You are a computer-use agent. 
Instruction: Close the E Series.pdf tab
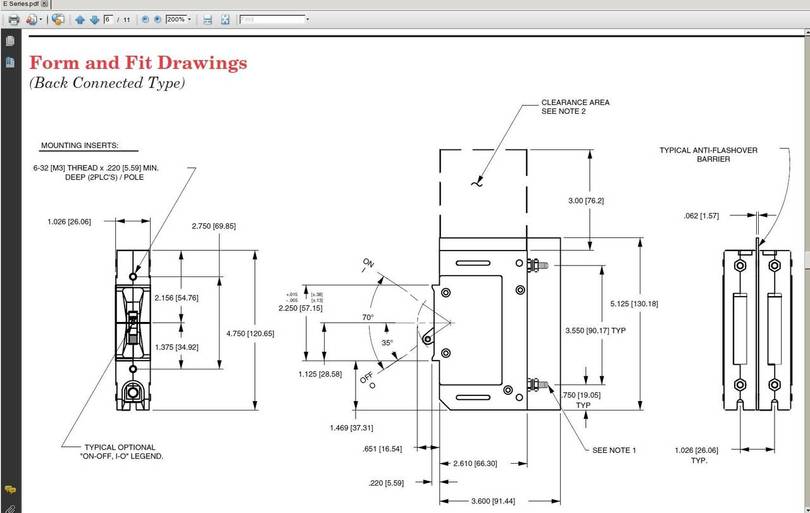tap(45, 4)
